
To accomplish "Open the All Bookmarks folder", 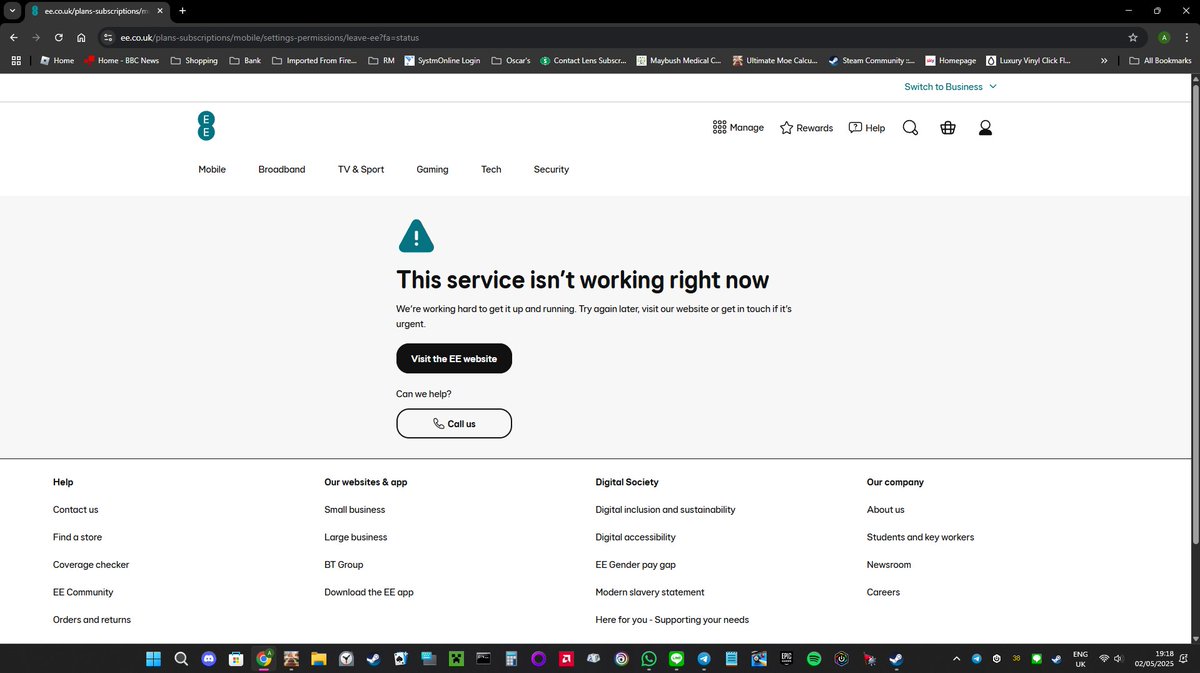I will [x=1160, y=60].
